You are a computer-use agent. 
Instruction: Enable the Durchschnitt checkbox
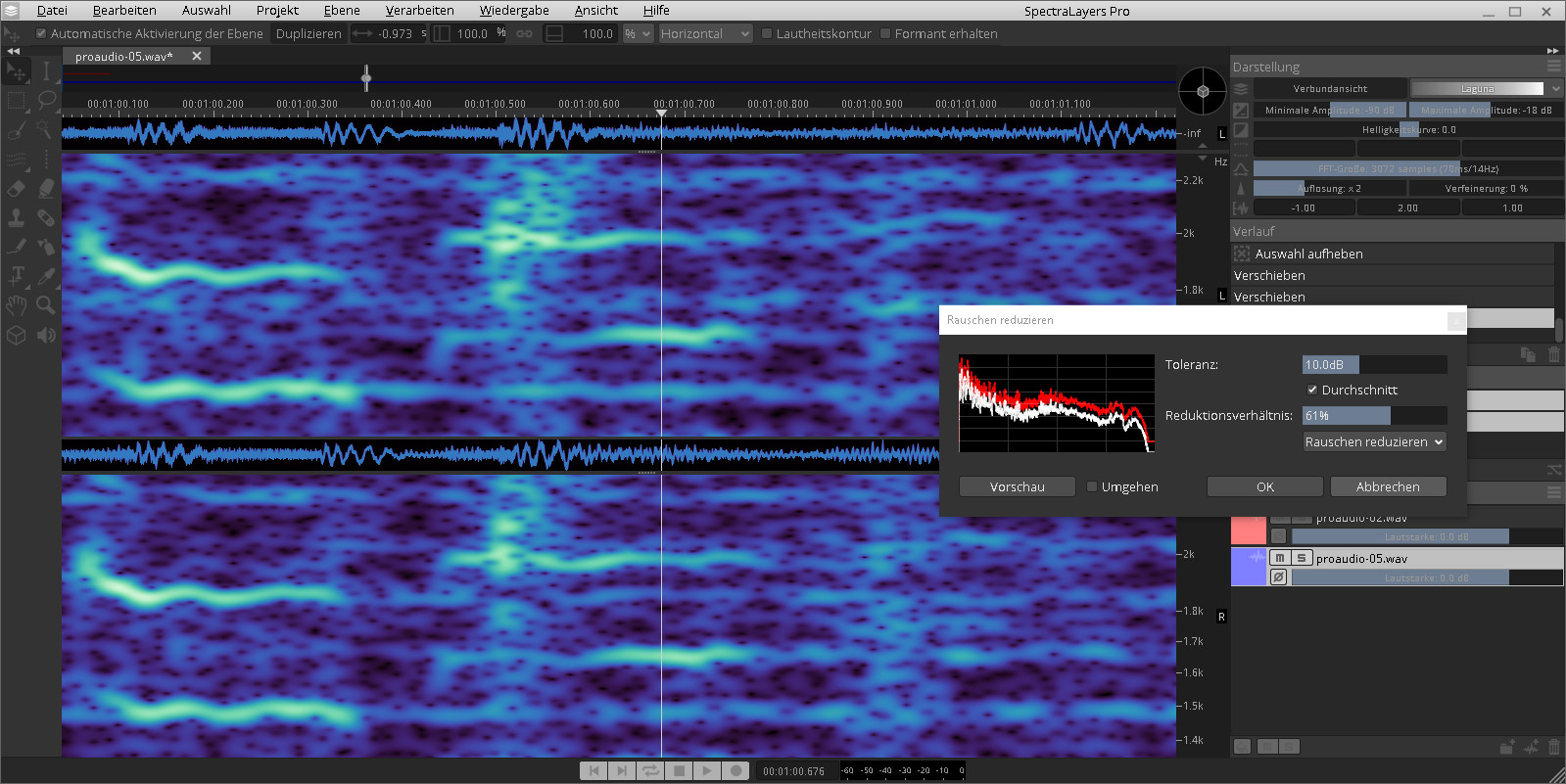click(1312, 390)
